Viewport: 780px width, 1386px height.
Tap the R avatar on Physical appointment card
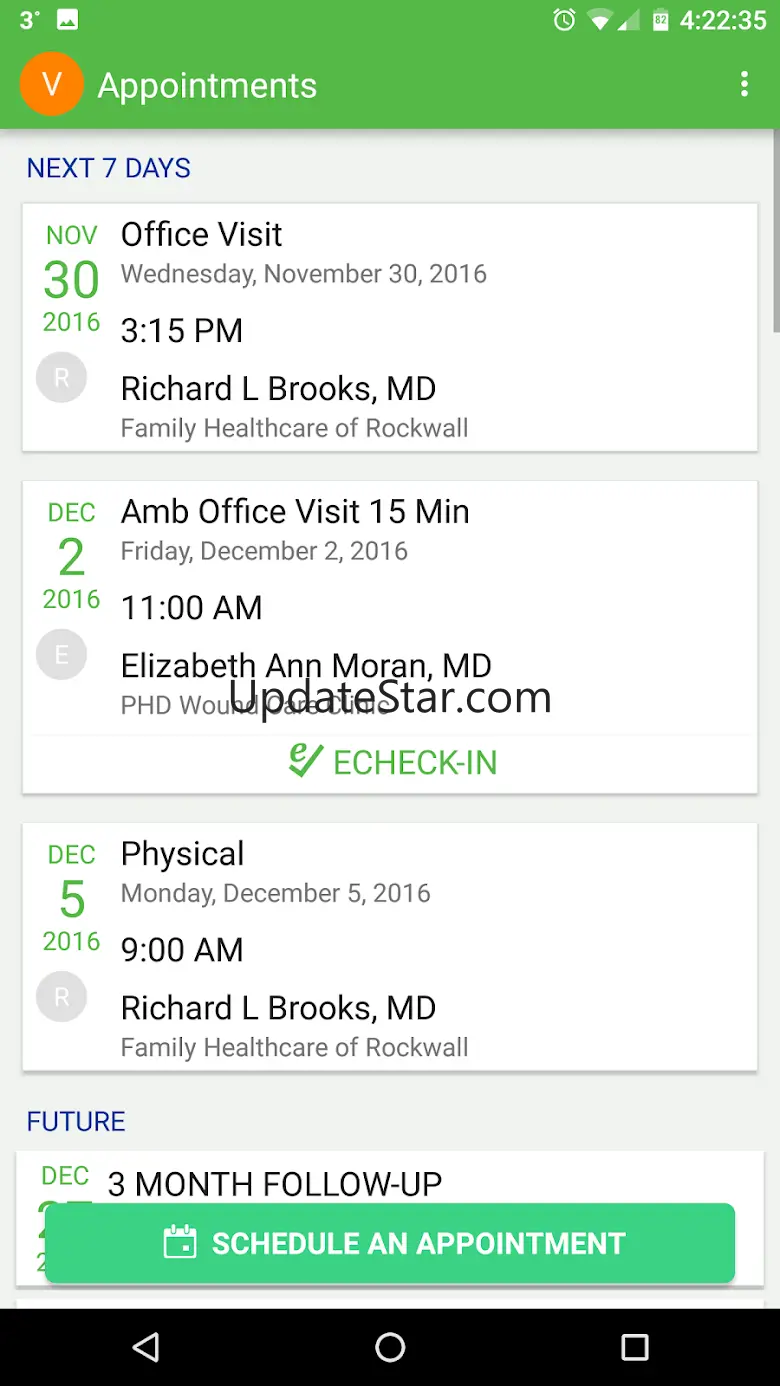click(61, 997)
